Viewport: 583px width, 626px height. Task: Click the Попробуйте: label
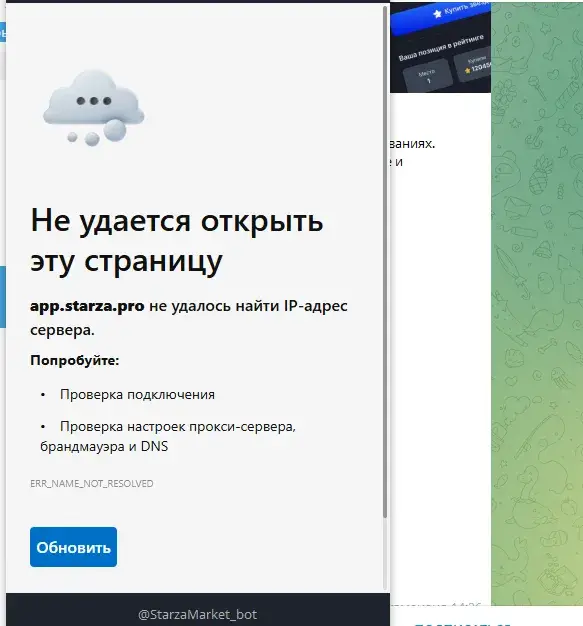click(x=75, y=361)
